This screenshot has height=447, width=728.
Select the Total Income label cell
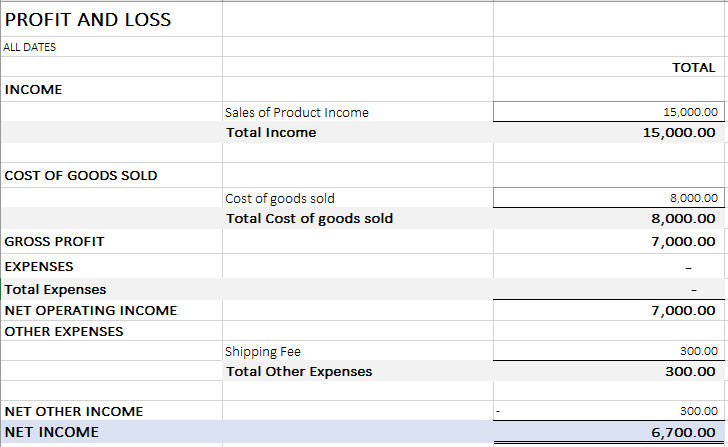[x=271, y=132]
